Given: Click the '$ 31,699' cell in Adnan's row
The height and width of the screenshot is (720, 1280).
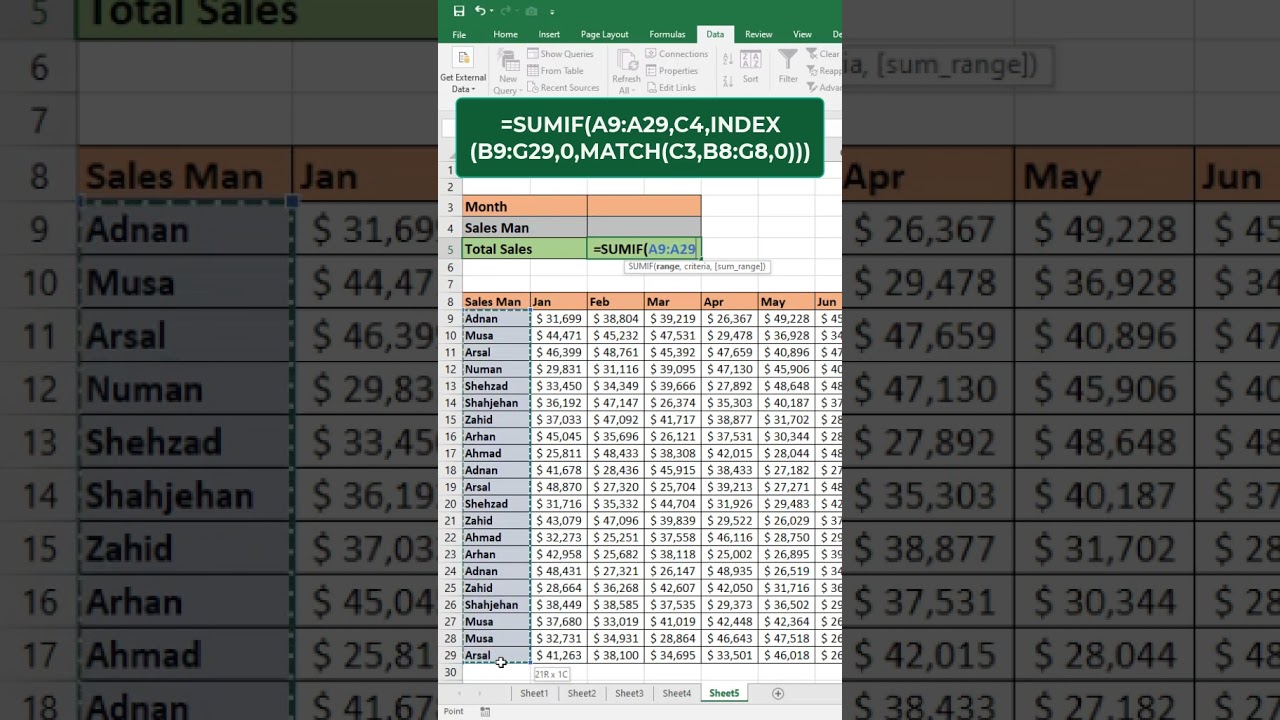Looking at the screenshot, I should click(559, 319).
